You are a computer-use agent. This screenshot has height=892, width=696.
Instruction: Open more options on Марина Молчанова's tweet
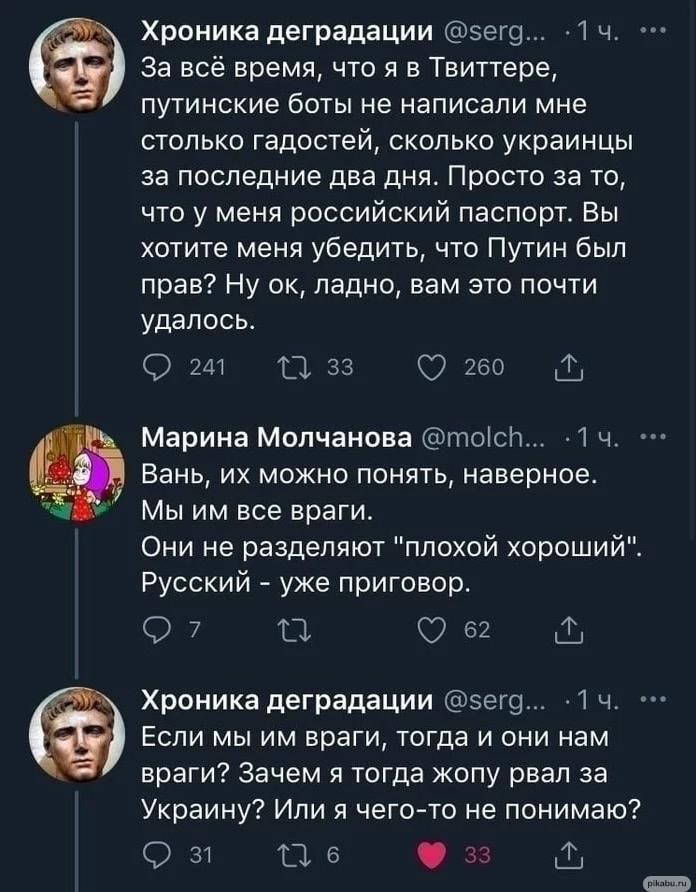[657, 436]
